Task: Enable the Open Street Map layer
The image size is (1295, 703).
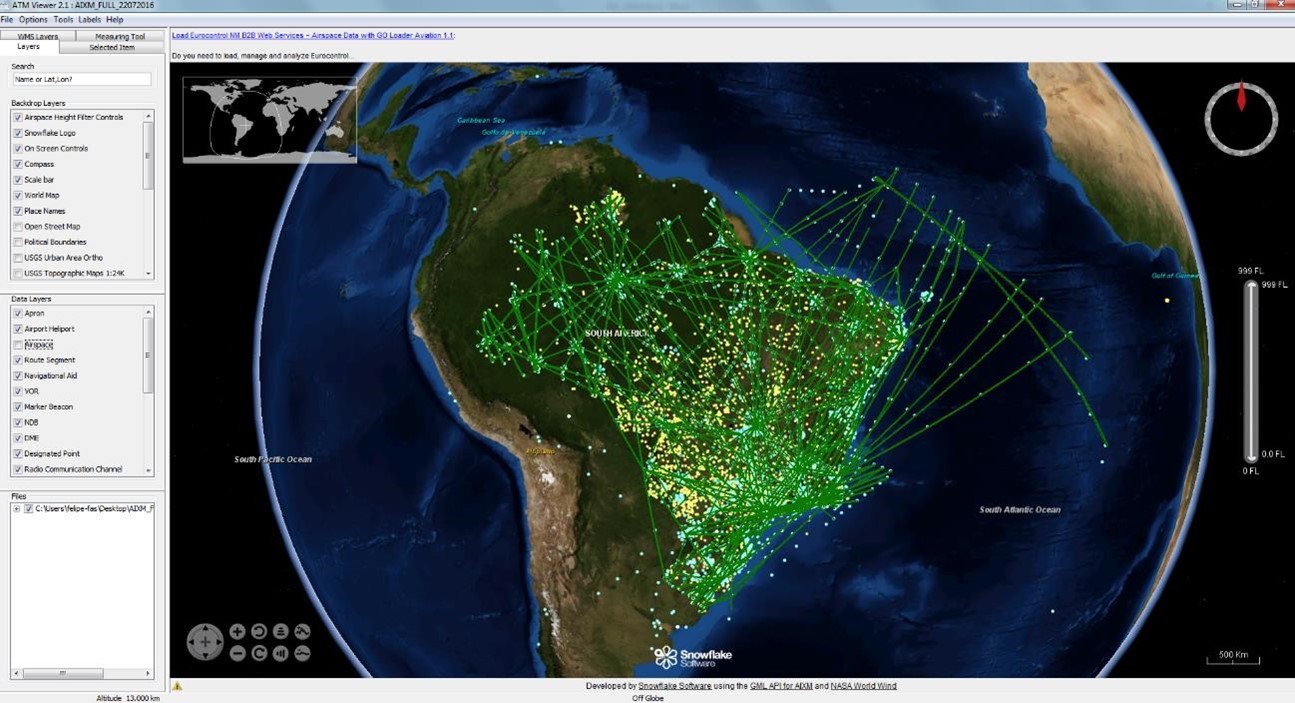Action: click(x=18, y=226)
